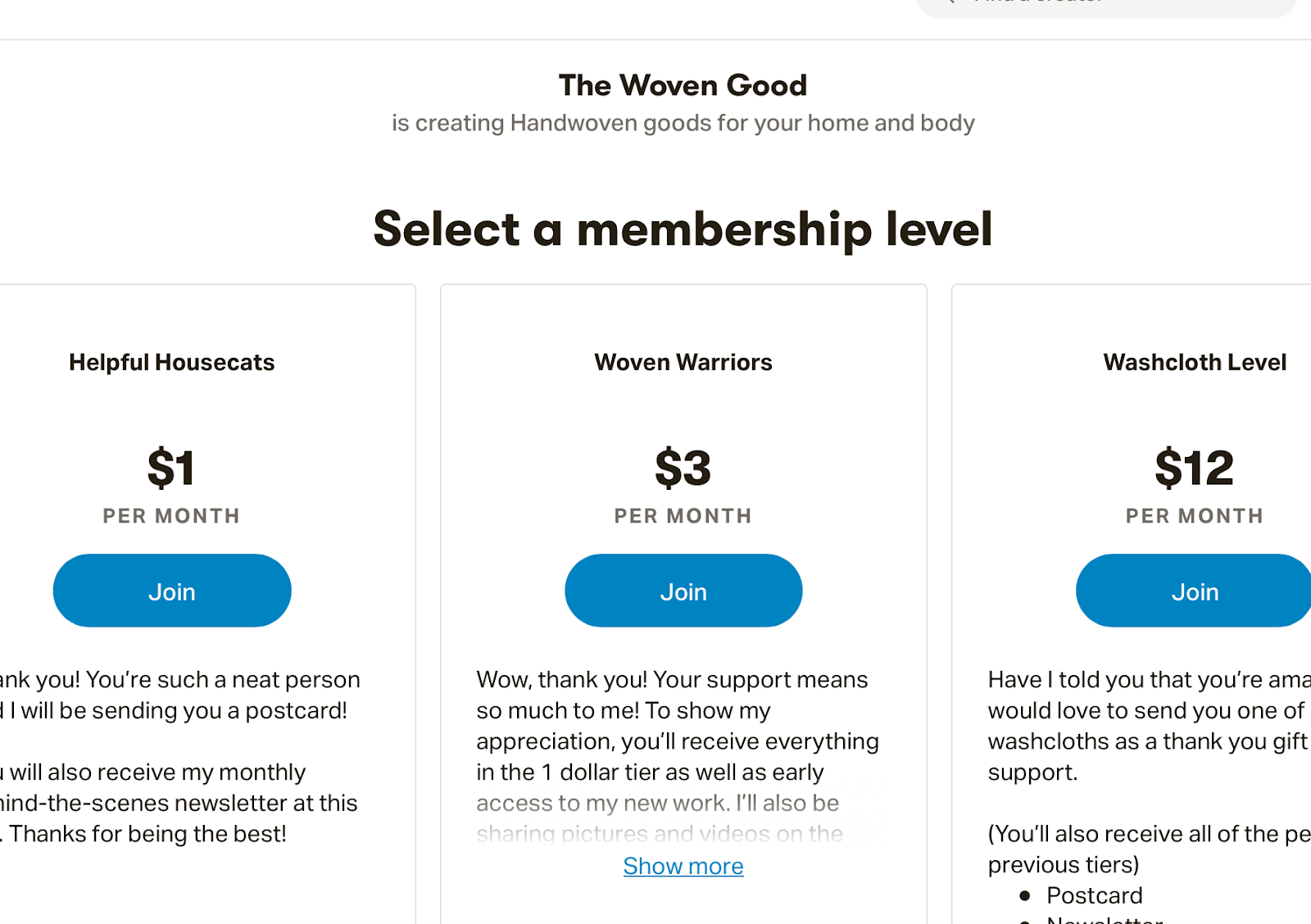Select the Woven Warriors tier title
This screenshot has height=924, width=1311.
click(x=683, y=362)
